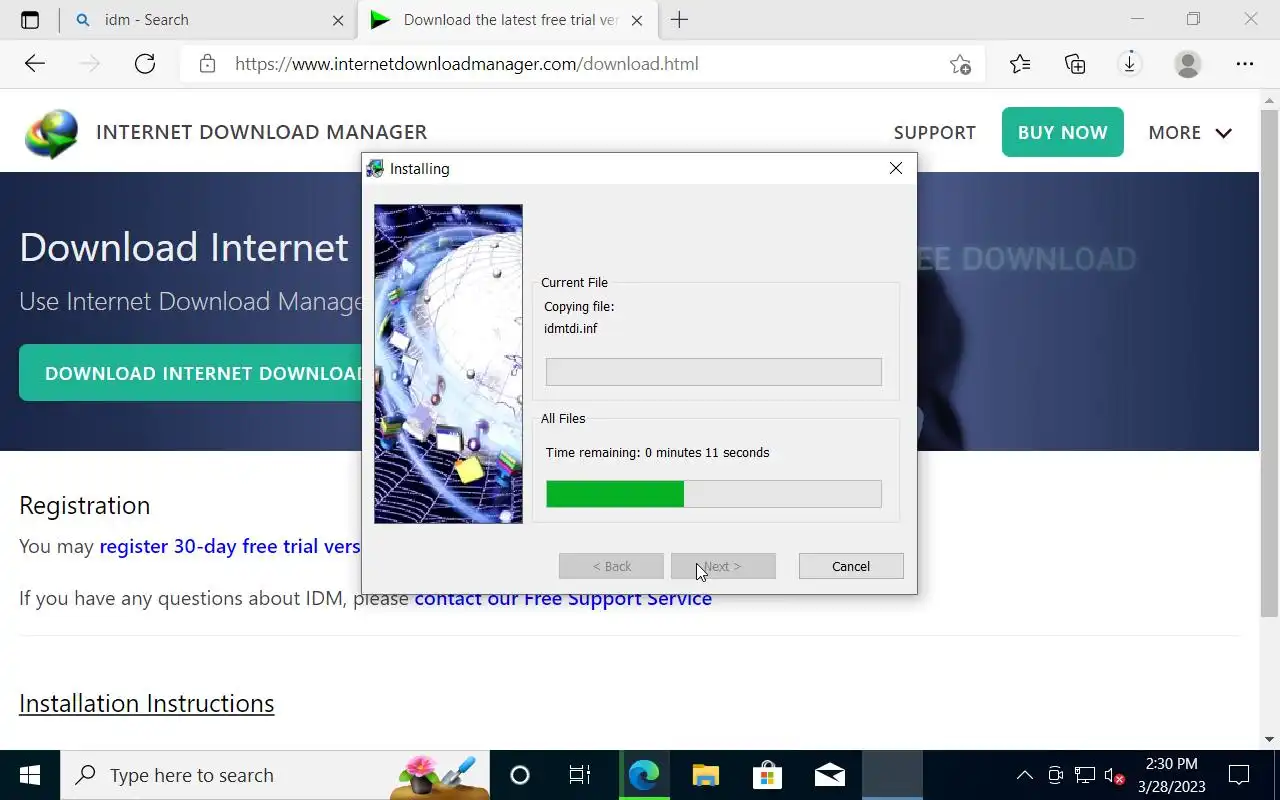This screenshot has height=800, width=1280.
Task: Click the Time remaining text
Action: [x=658, y=452]
